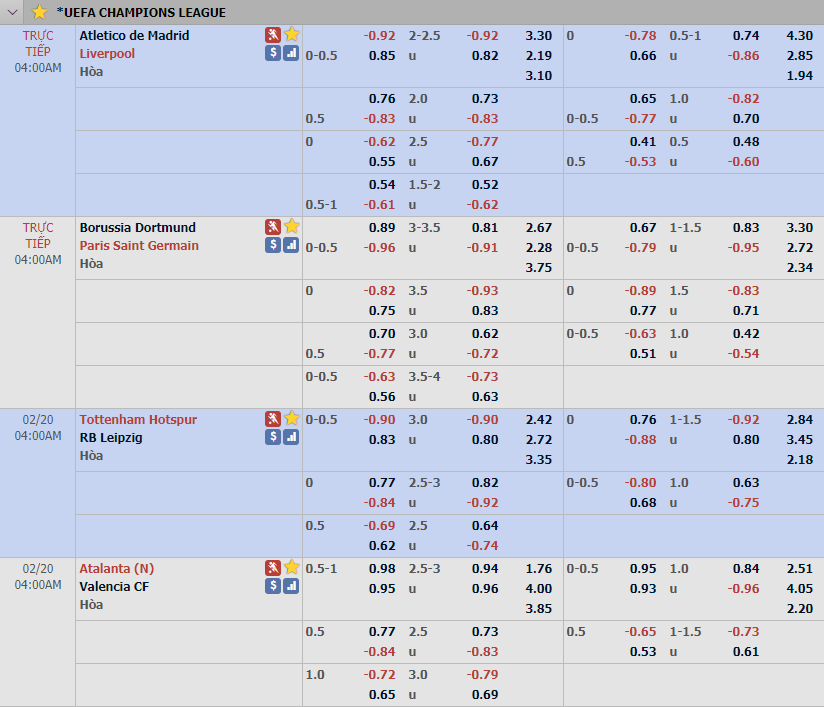Pick the first-half draw odds 1.94
Viewport: 824px width, 707px height.
pos(799,76)
